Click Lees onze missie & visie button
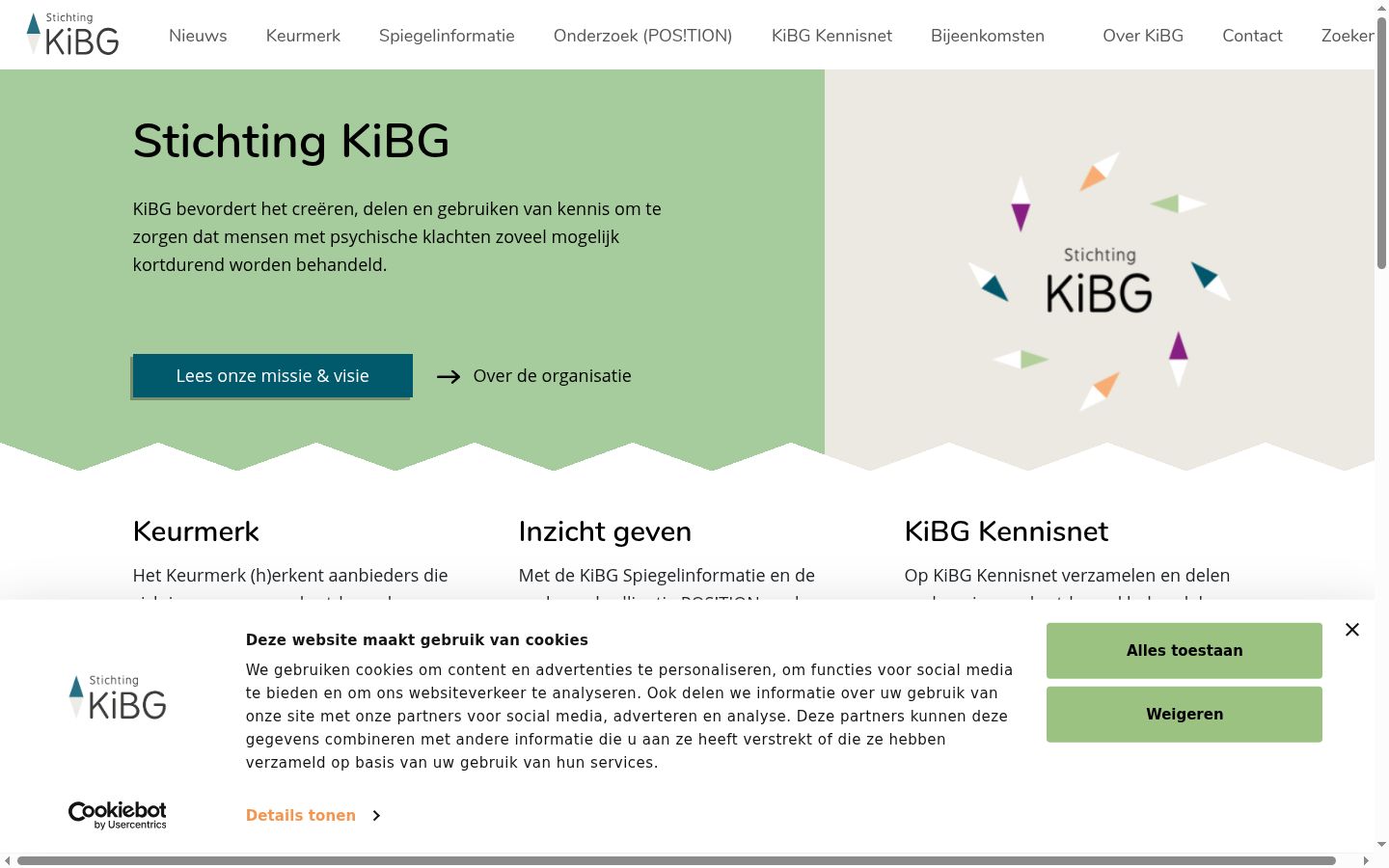 [x=273, y=376]
